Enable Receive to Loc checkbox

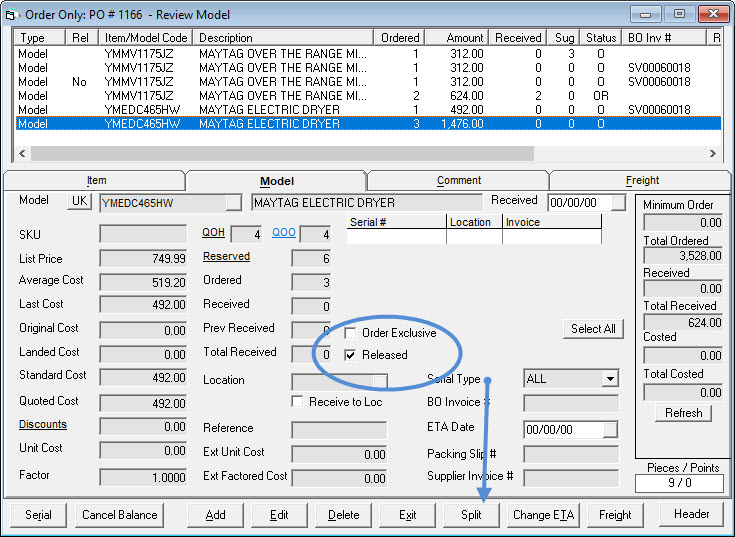(x=297, y=402)
